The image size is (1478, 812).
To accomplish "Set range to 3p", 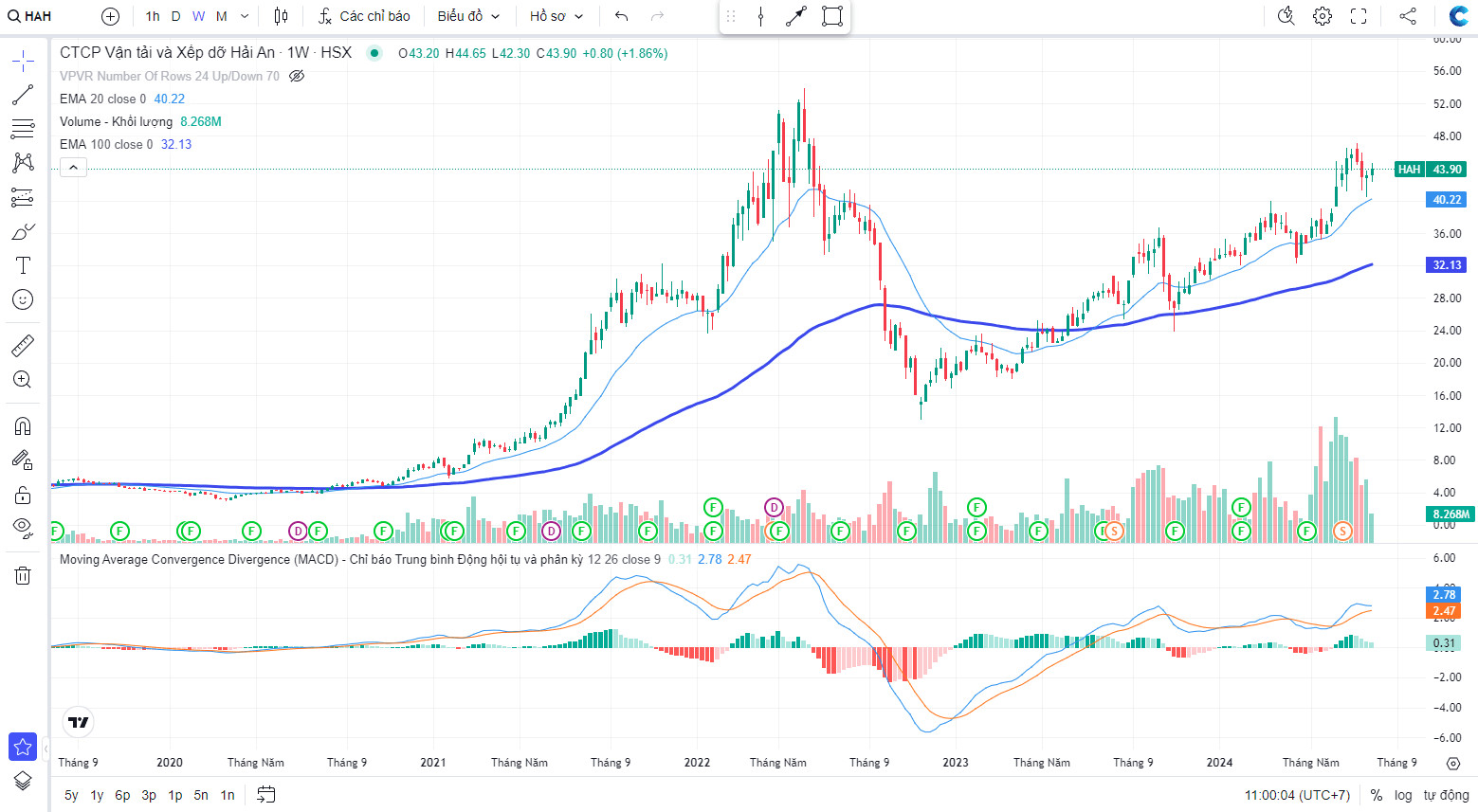I will (149, 795).
